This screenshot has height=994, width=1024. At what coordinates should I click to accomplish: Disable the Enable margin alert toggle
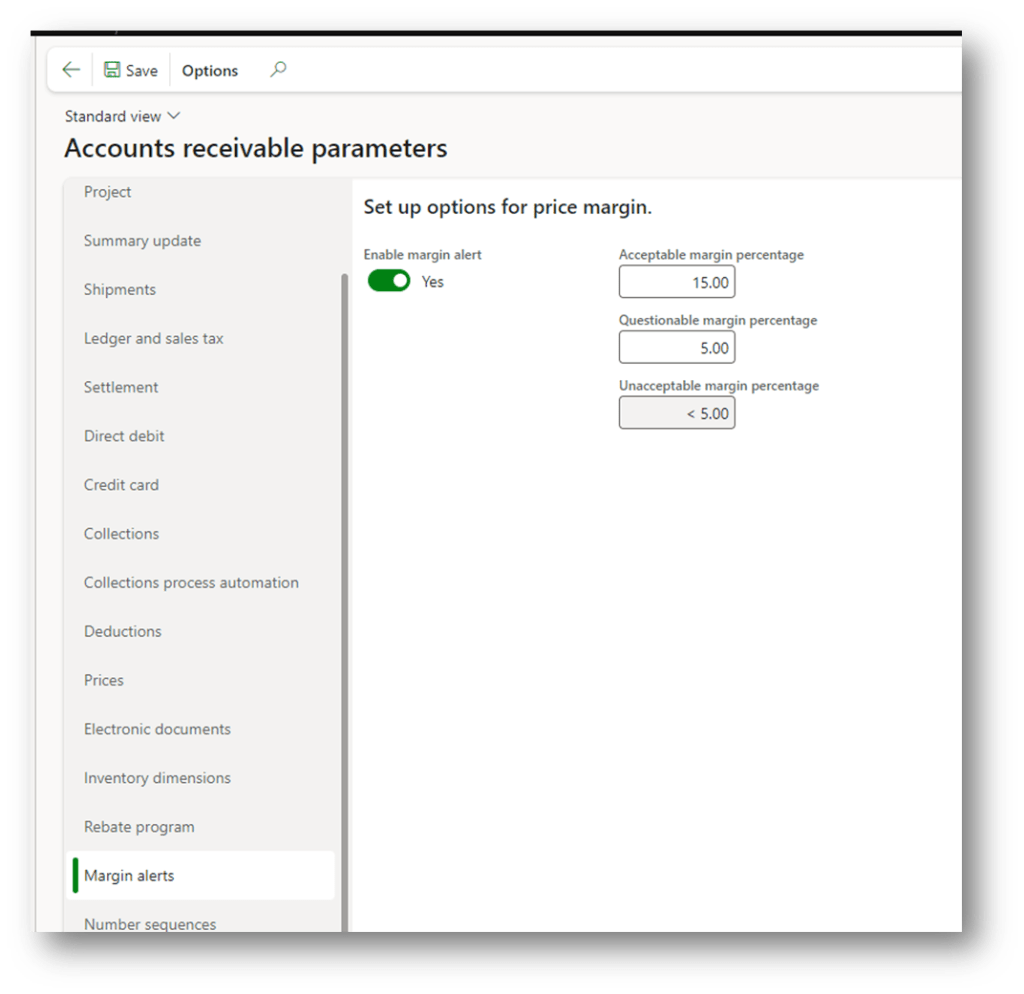pyautogui.click(x=389, y=282)
